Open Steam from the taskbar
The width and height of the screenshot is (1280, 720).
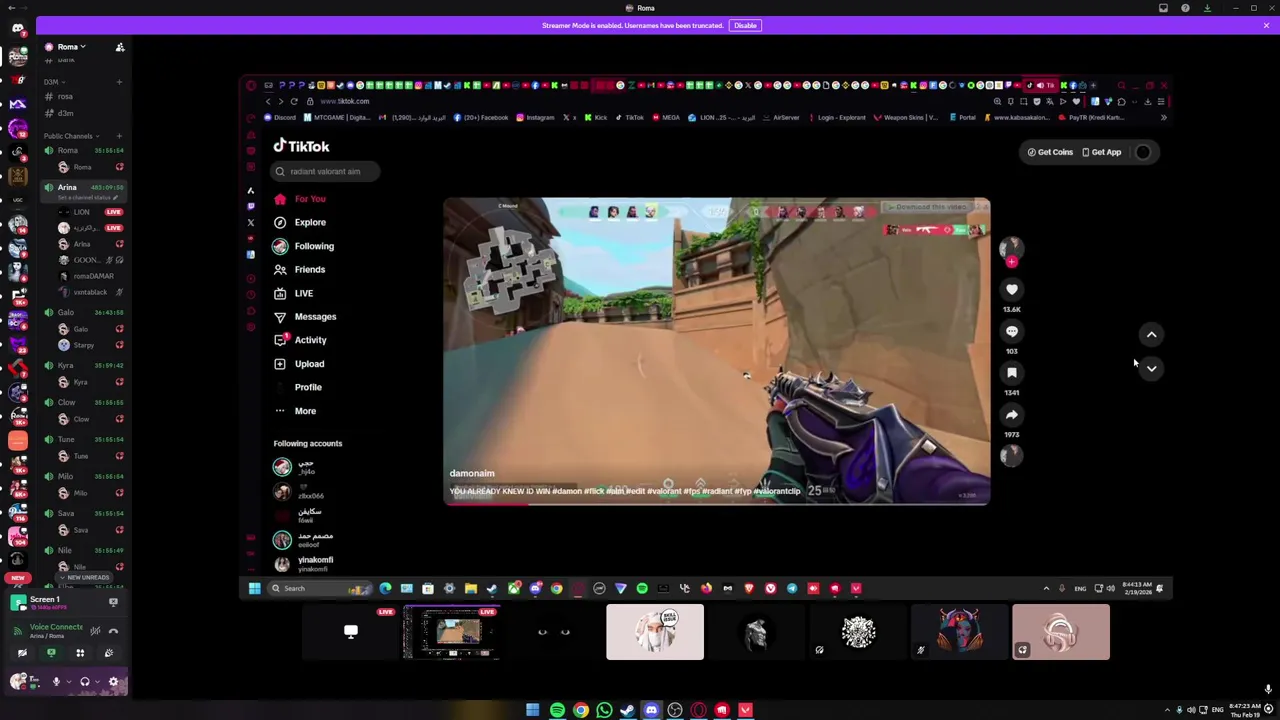pyautogui.click(x=628, y=710)
